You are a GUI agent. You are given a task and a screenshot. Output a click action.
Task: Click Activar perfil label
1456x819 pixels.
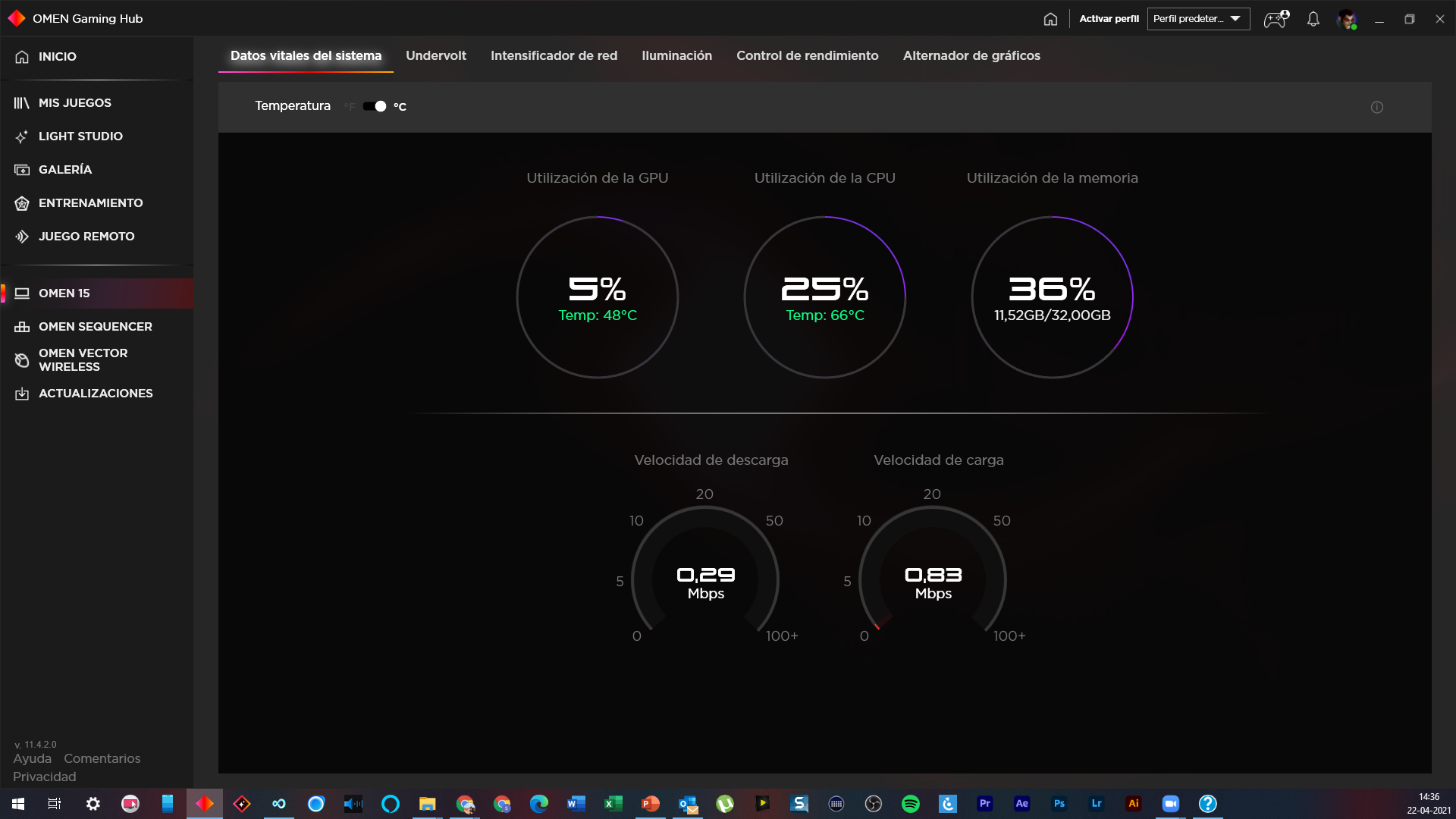pos(1109,19)
